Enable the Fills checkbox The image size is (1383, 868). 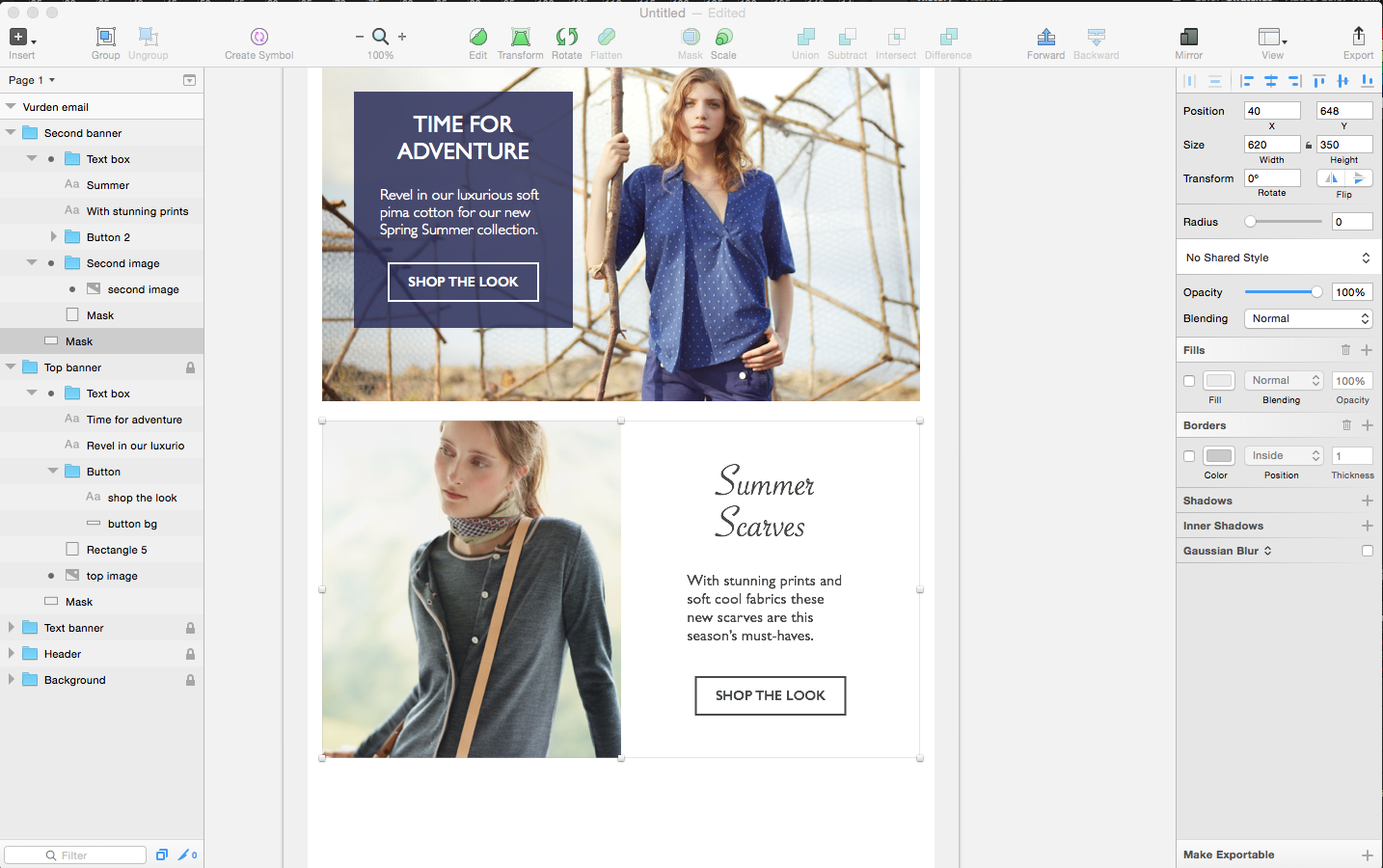[1189, 381]
